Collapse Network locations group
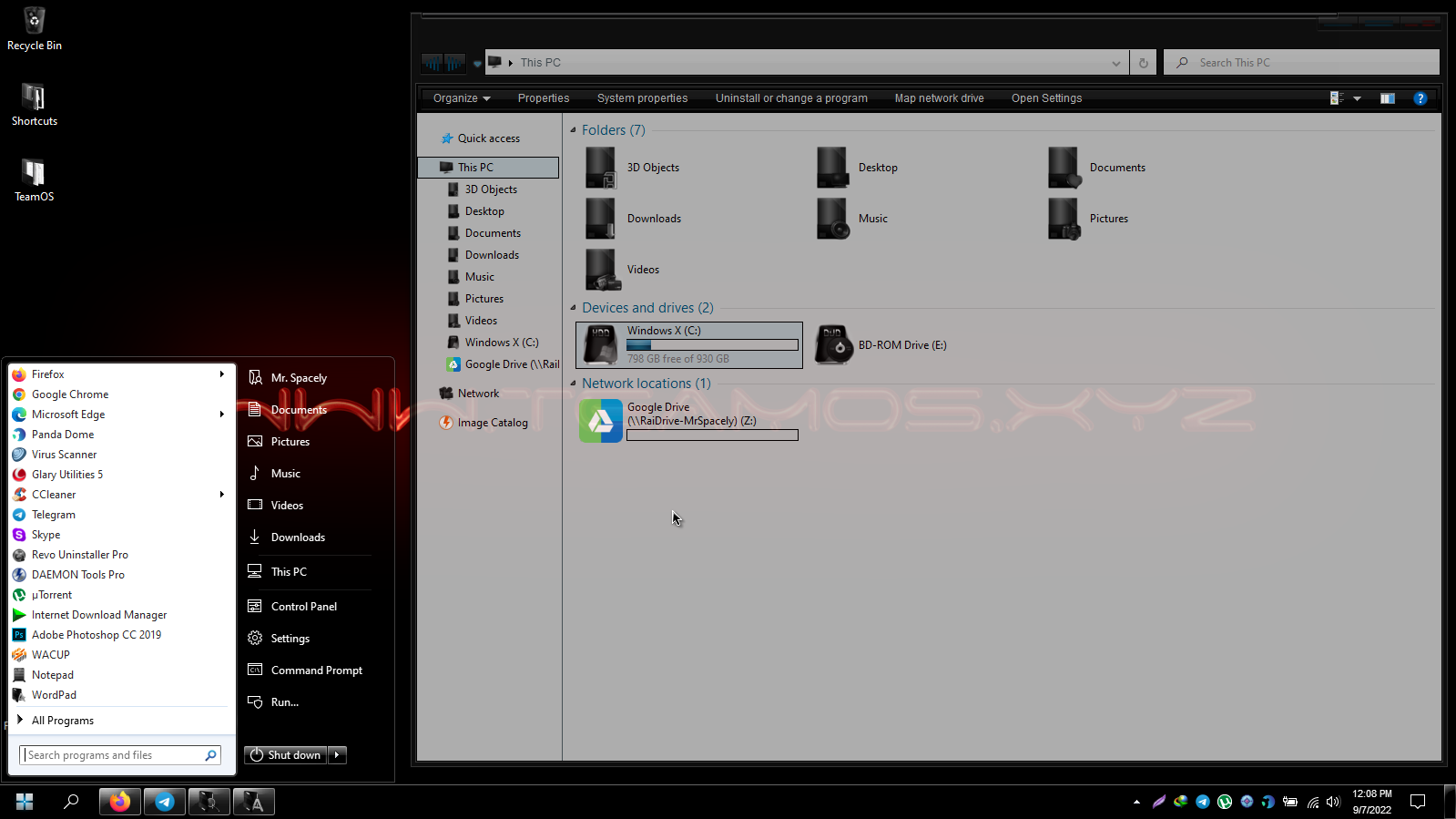 point(573,384)
